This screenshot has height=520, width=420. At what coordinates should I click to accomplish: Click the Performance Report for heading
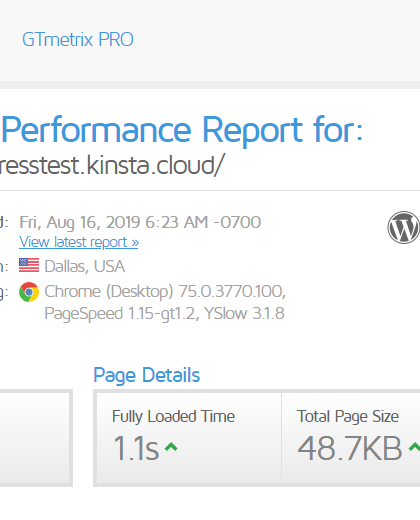click(x=182, y=130)
